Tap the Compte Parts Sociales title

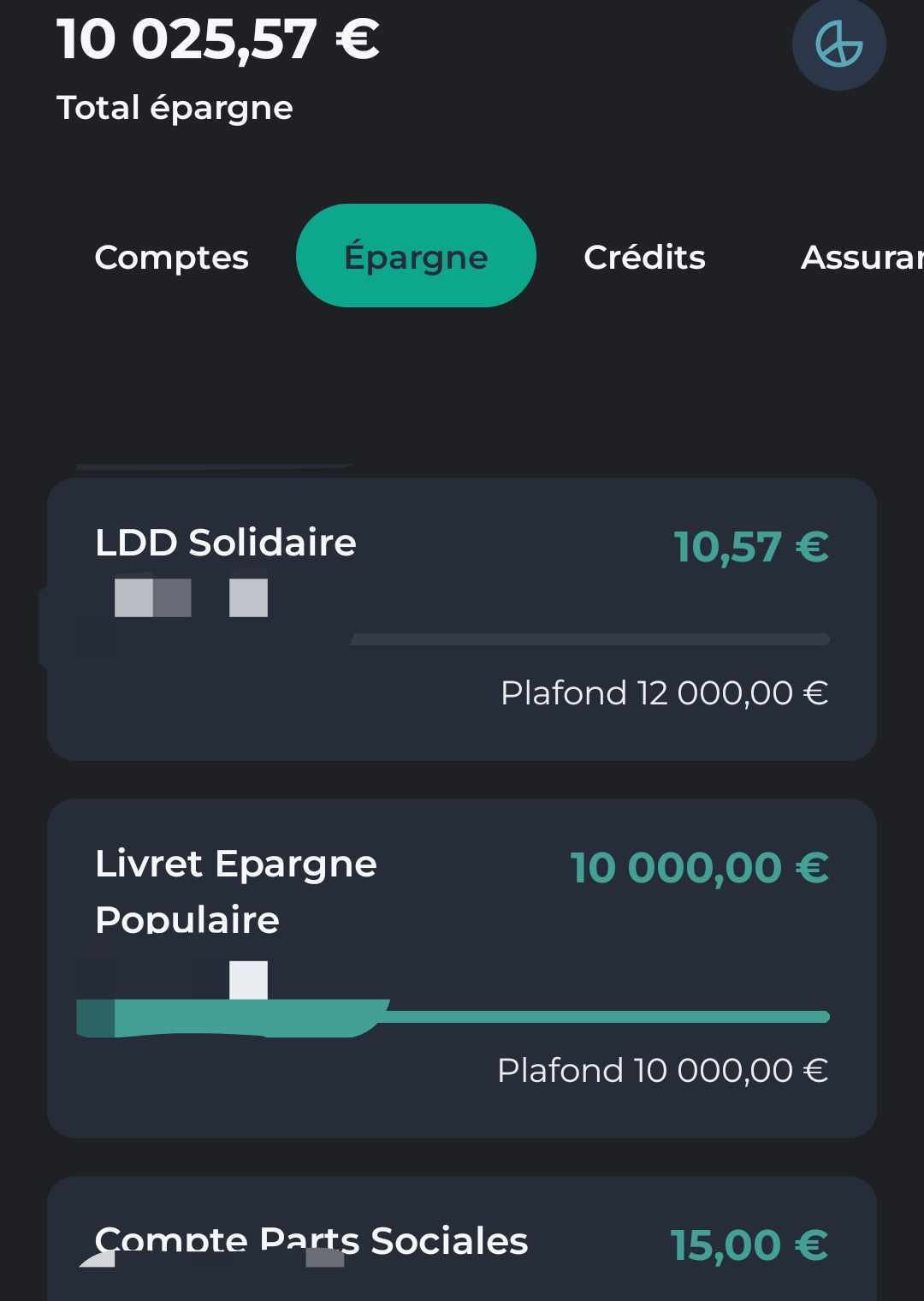311,1240
